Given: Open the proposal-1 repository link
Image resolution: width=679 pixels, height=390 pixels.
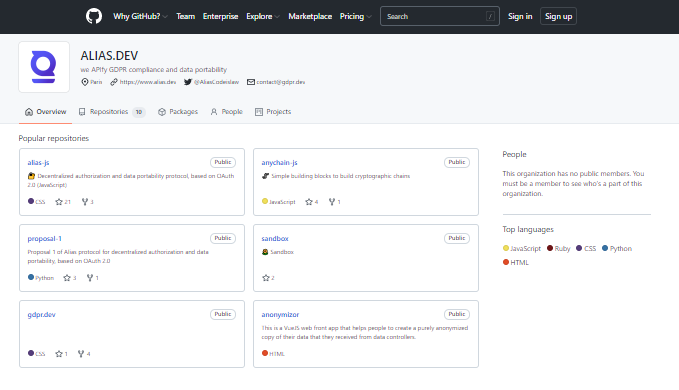Looking at the screenshot, I should [45, 239].
